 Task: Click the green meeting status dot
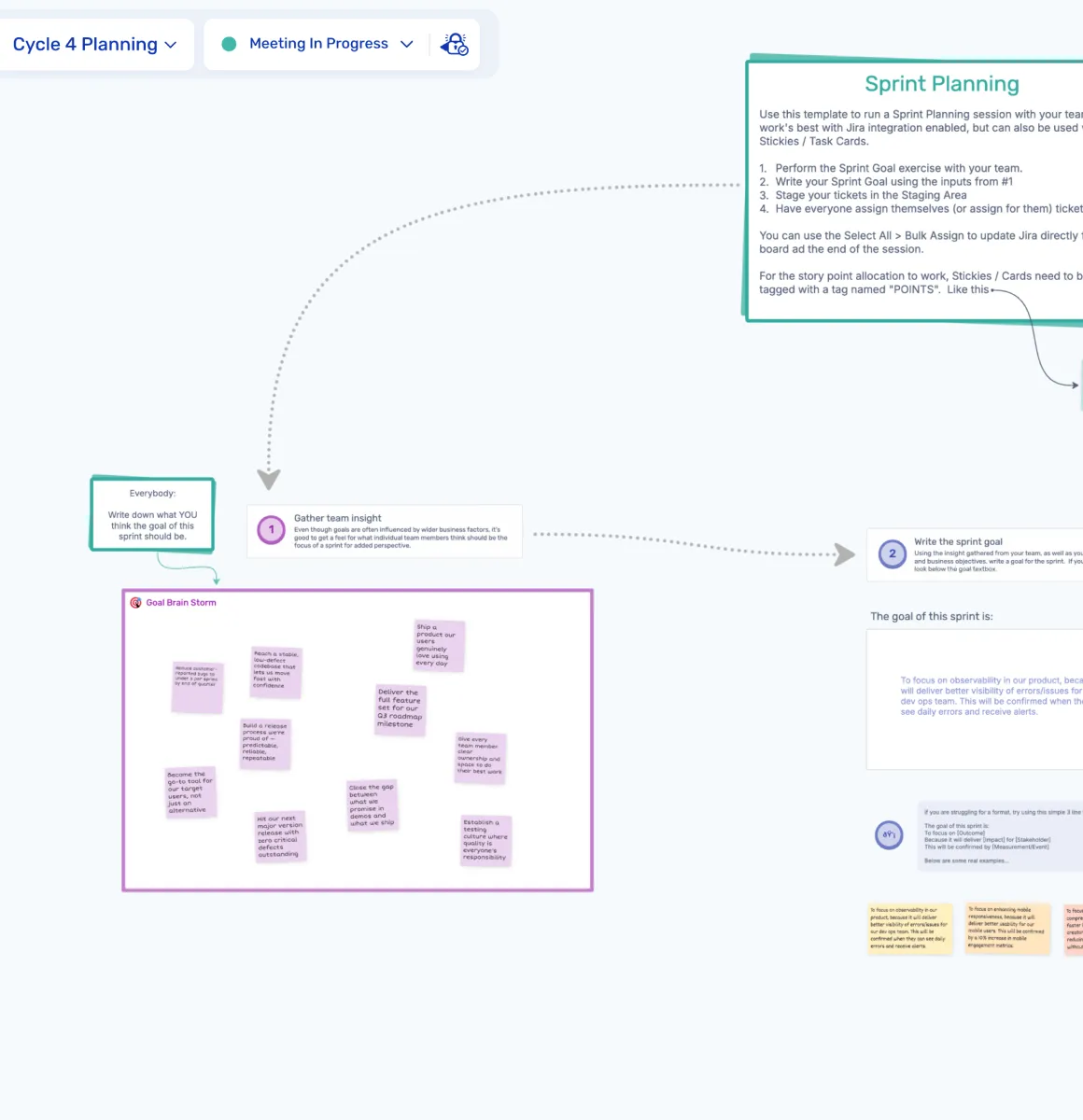[x=229, y=44]
